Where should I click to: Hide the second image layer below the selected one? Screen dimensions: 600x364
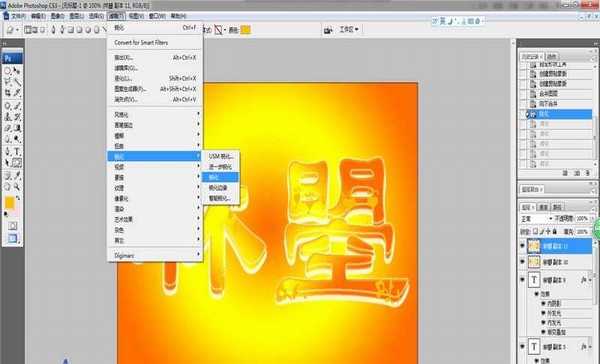coord(522,261)
